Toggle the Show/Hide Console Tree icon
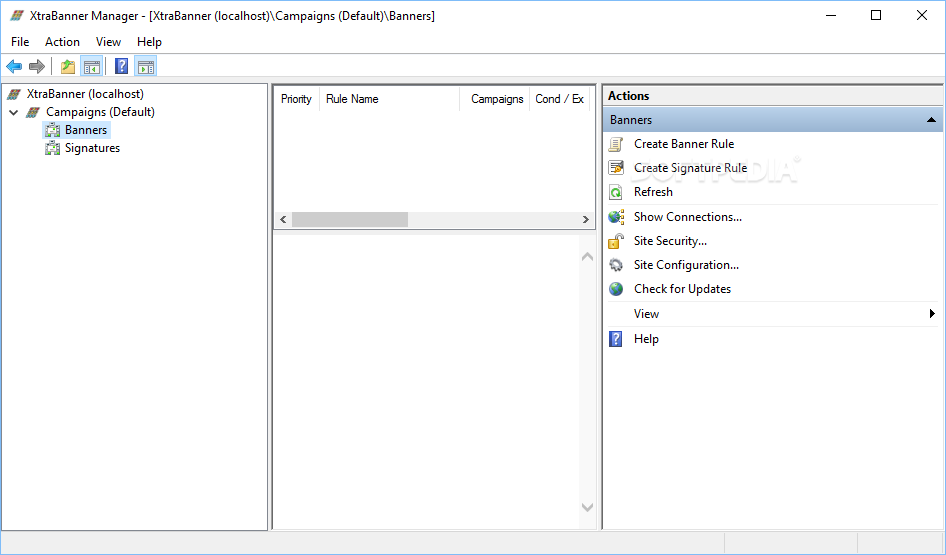 pyautogui.click(x=92, y=66)
